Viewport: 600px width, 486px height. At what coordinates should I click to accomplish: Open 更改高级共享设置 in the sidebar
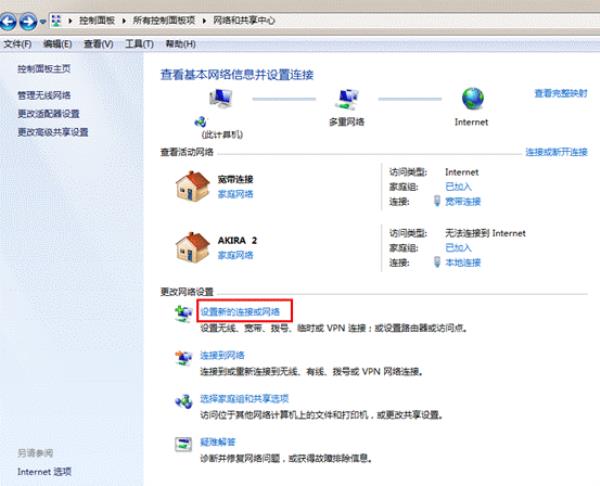click(x=53, y=132)
